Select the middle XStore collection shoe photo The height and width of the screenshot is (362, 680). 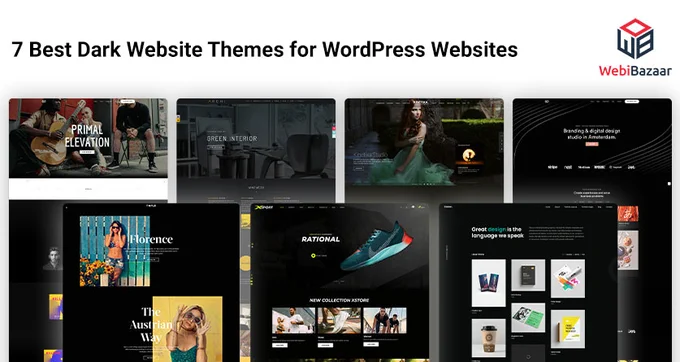click(x=339, y=320)
